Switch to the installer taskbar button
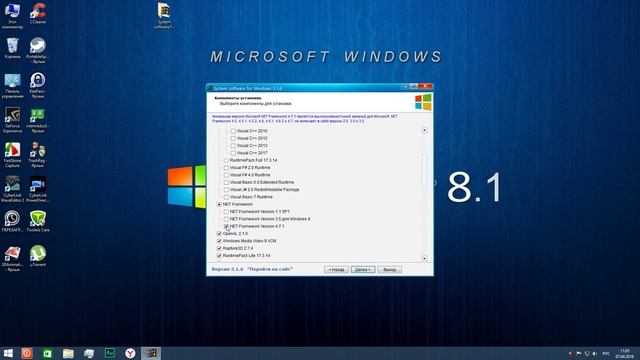 click(x=151, y=353)
